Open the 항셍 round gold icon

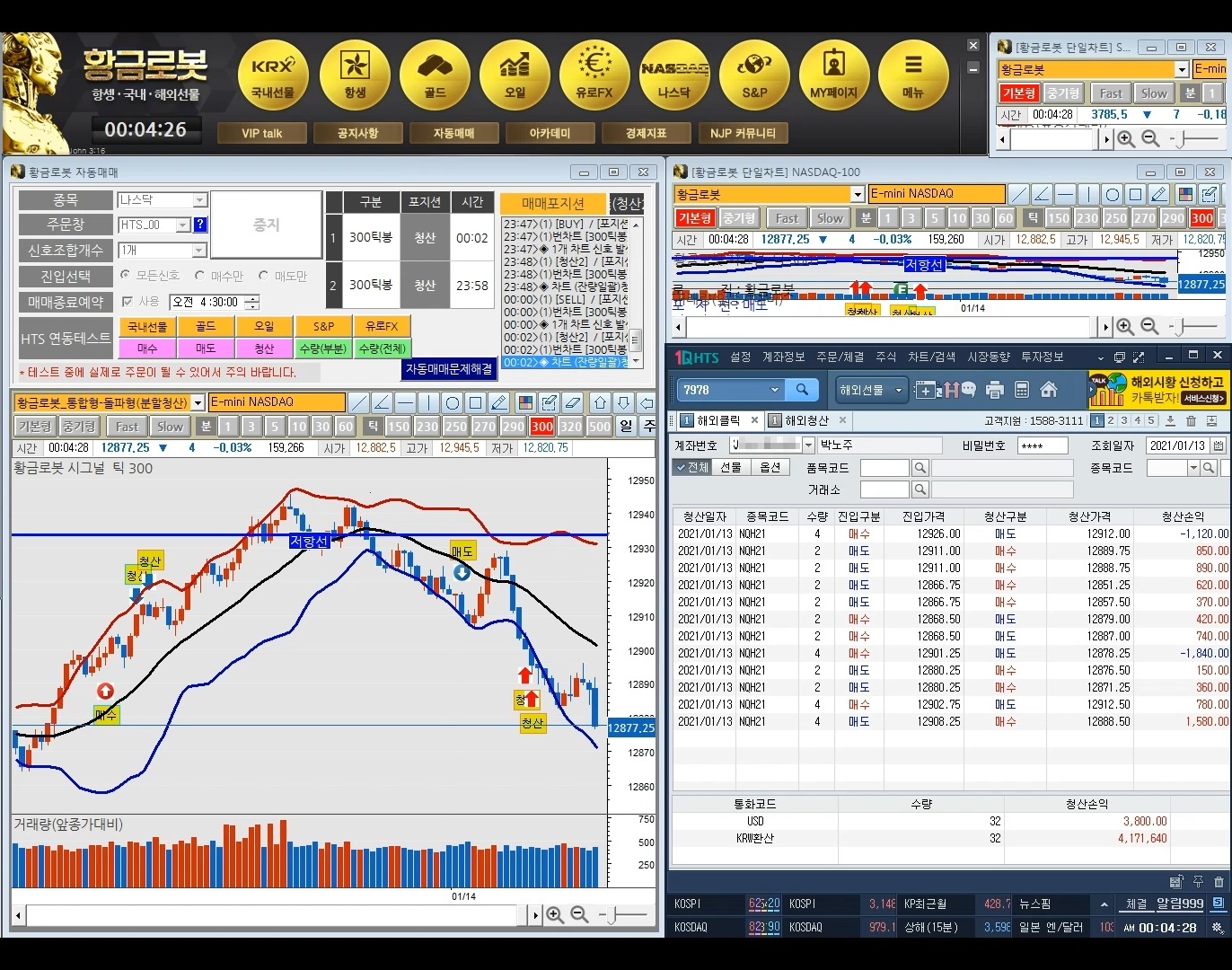click(355, 75)
